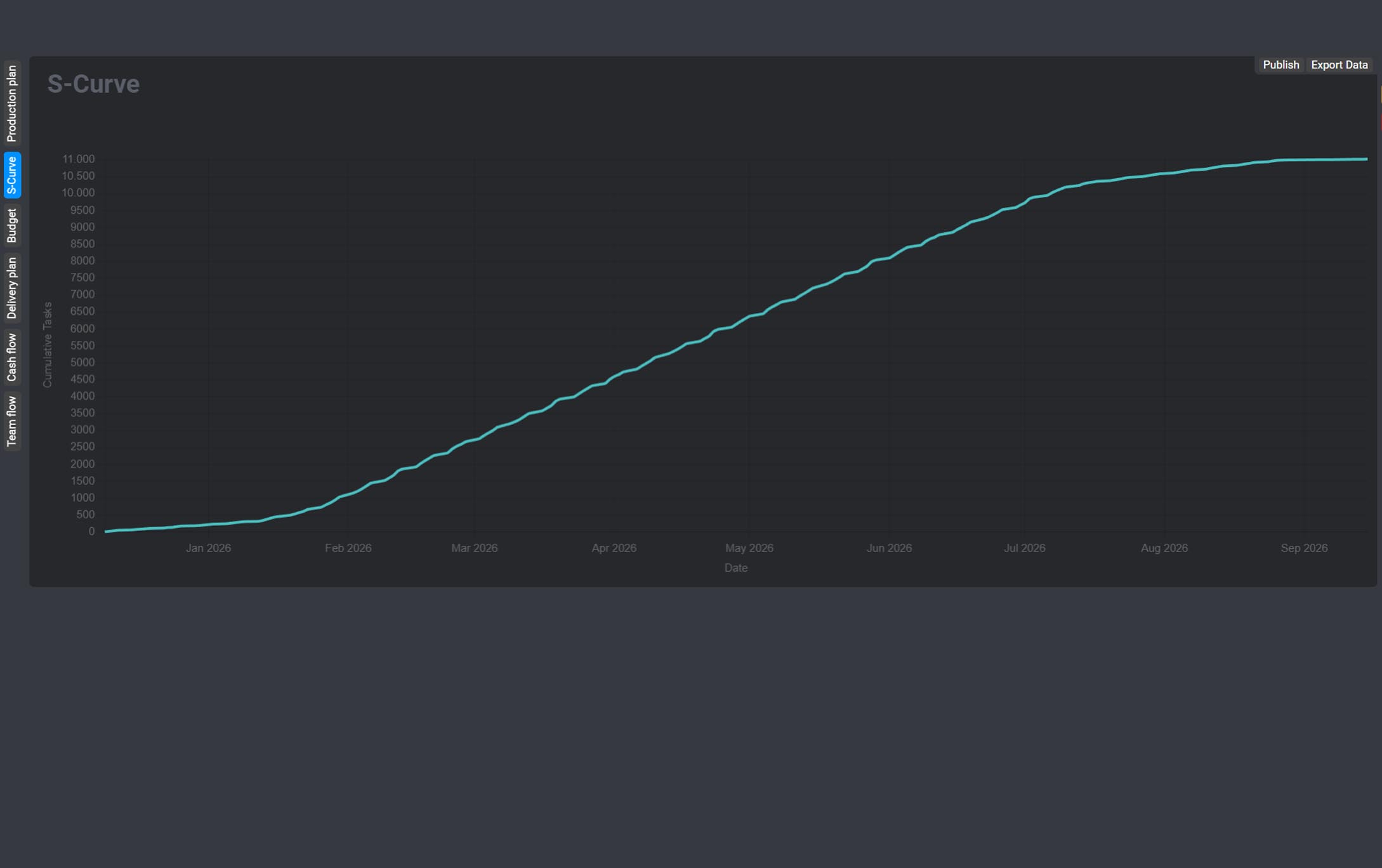
Task: Click the Feb 2026 x-axis label
Action: [348, 548]
